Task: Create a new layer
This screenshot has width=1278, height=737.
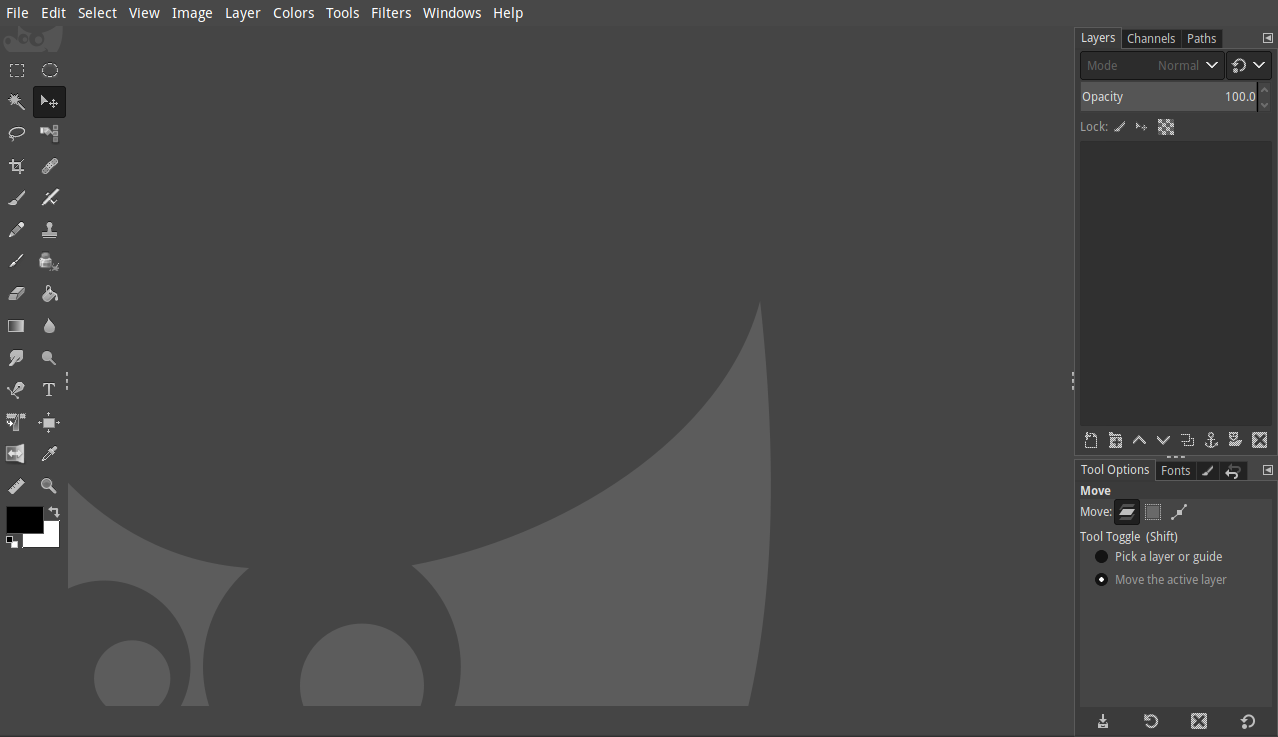Action: (1091, 440)
